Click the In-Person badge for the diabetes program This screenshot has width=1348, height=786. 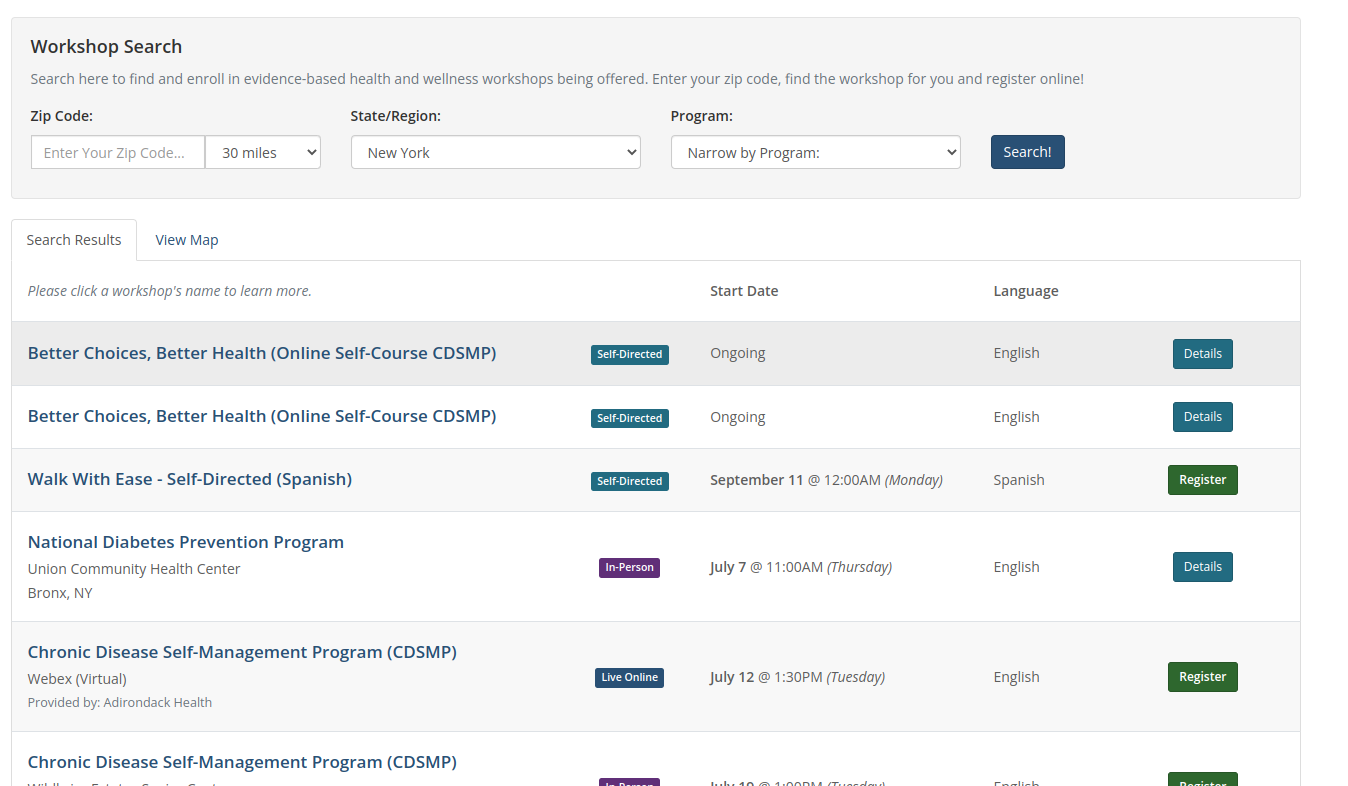pyautogui.click(x=629, y=567)
